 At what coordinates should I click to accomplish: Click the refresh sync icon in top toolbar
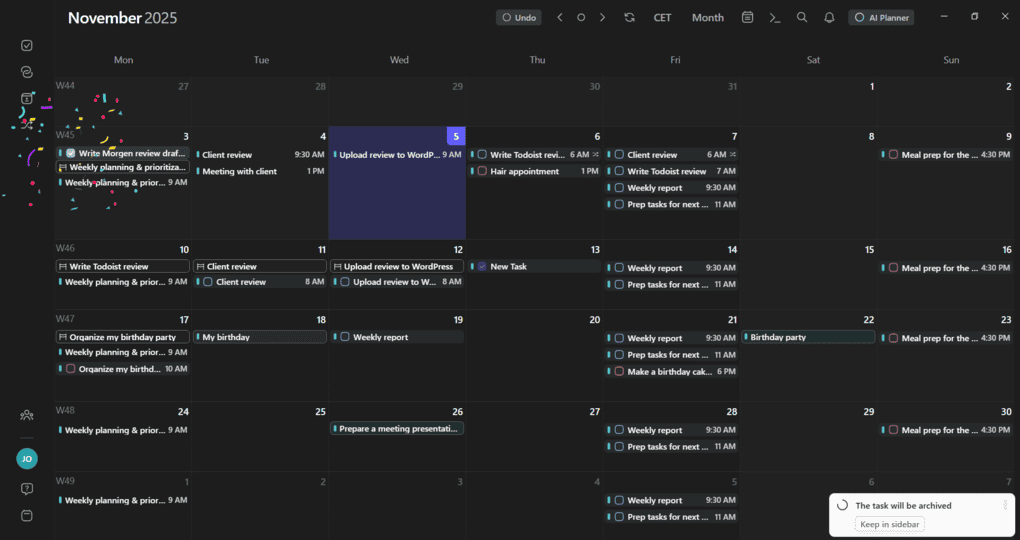click(629, 18)
